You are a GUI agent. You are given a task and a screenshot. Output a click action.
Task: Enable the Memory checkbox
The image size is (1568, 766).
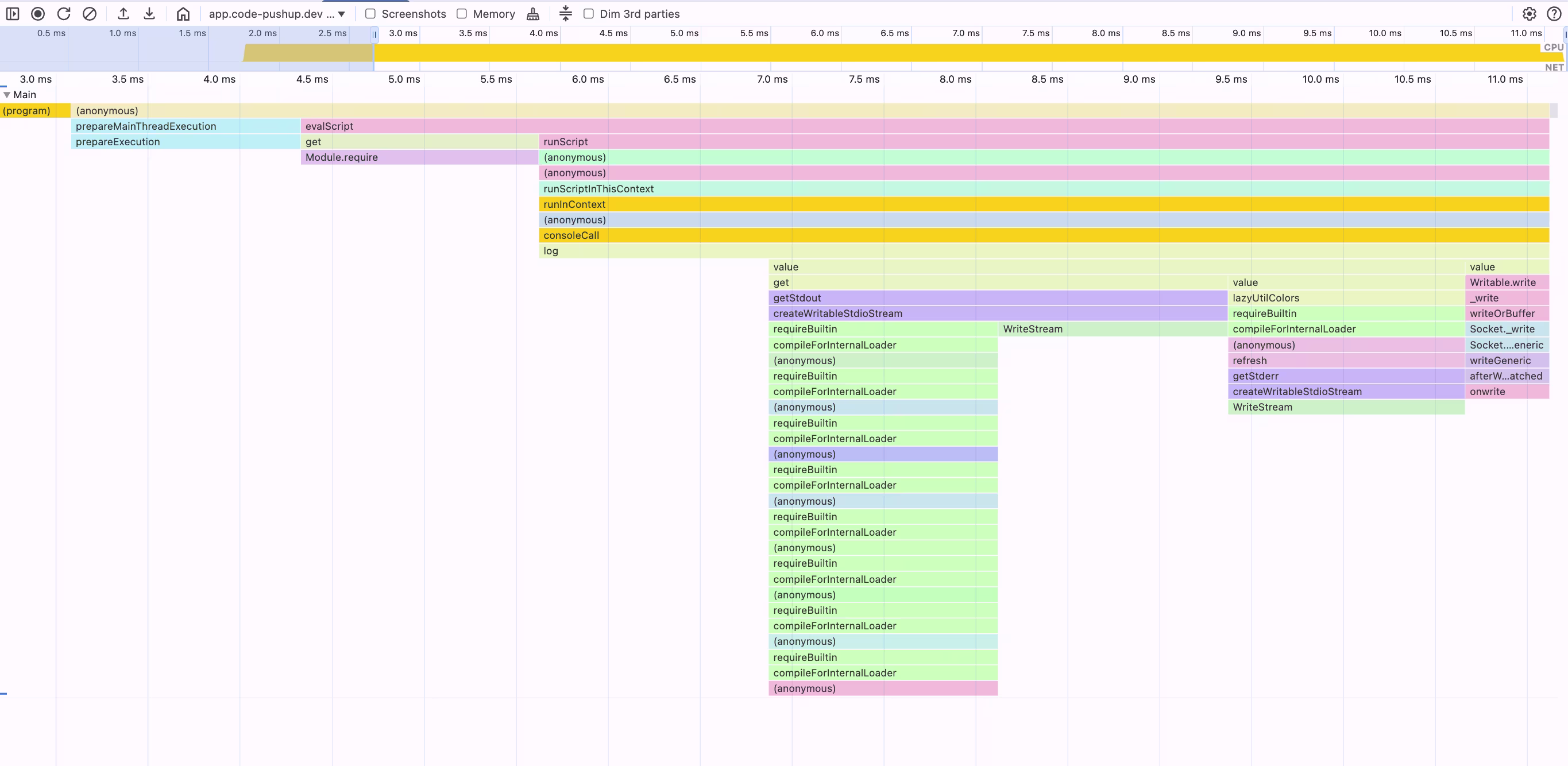(462, 13)
